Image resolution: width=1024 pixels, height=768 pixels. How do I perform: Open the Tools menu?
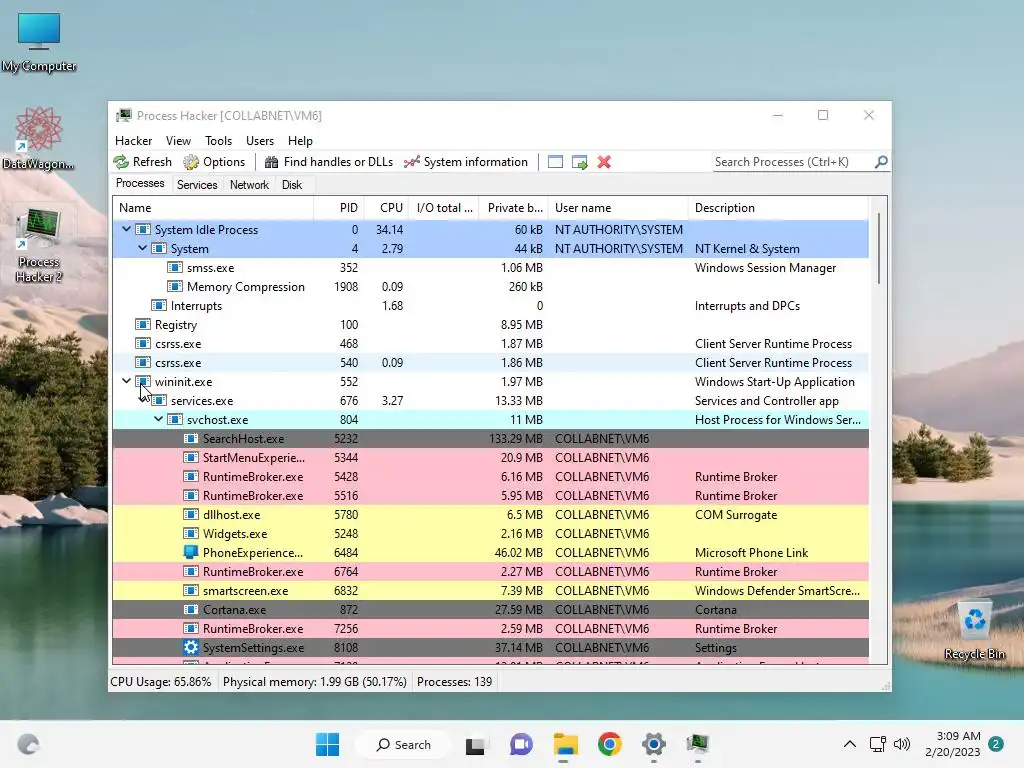click(218, 140)
